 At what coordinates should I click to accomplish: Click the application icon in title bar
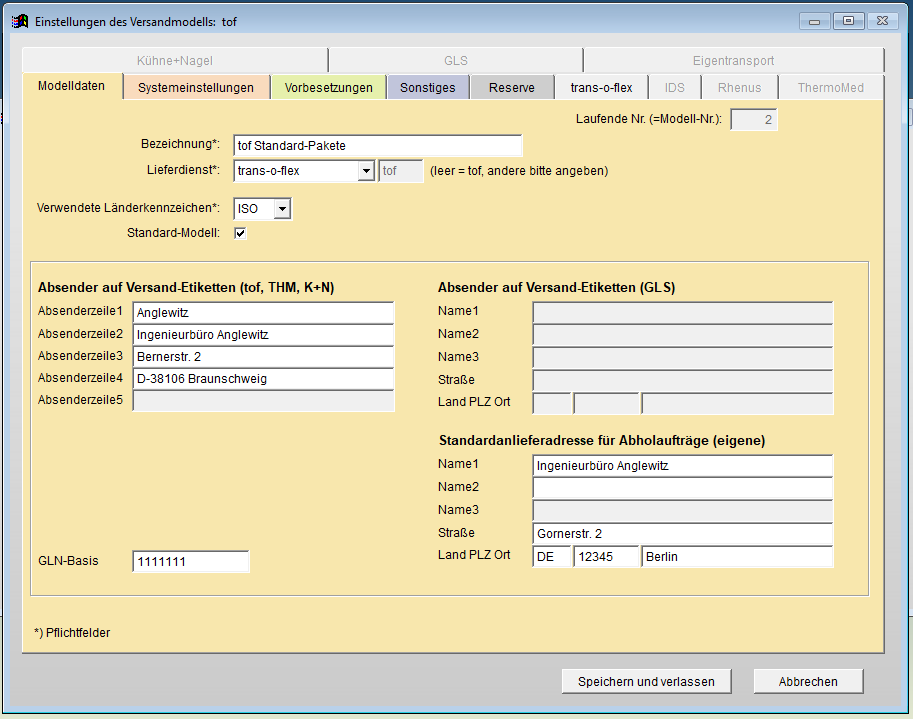pyautogui.click(x=19, y=21)
